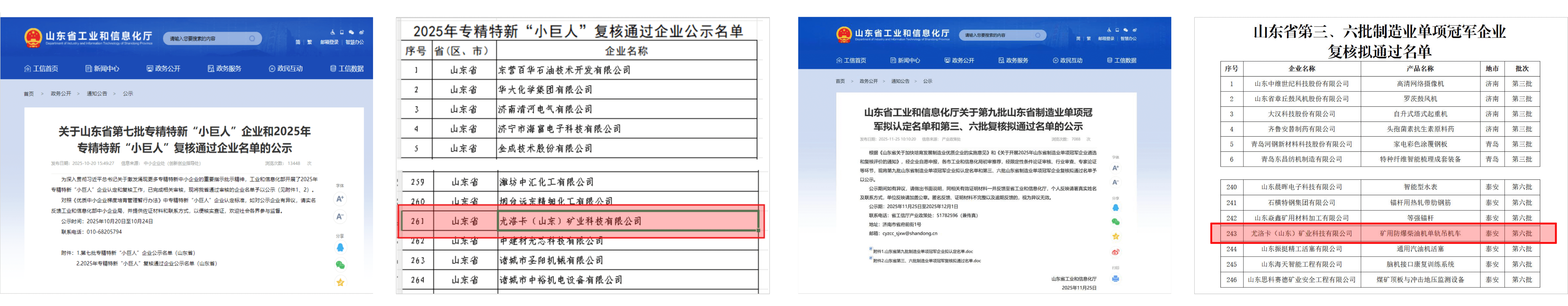Share the 小巨人 notice via QQ icon
This screenshot has width=1568, height=306.
click(340, 247)
